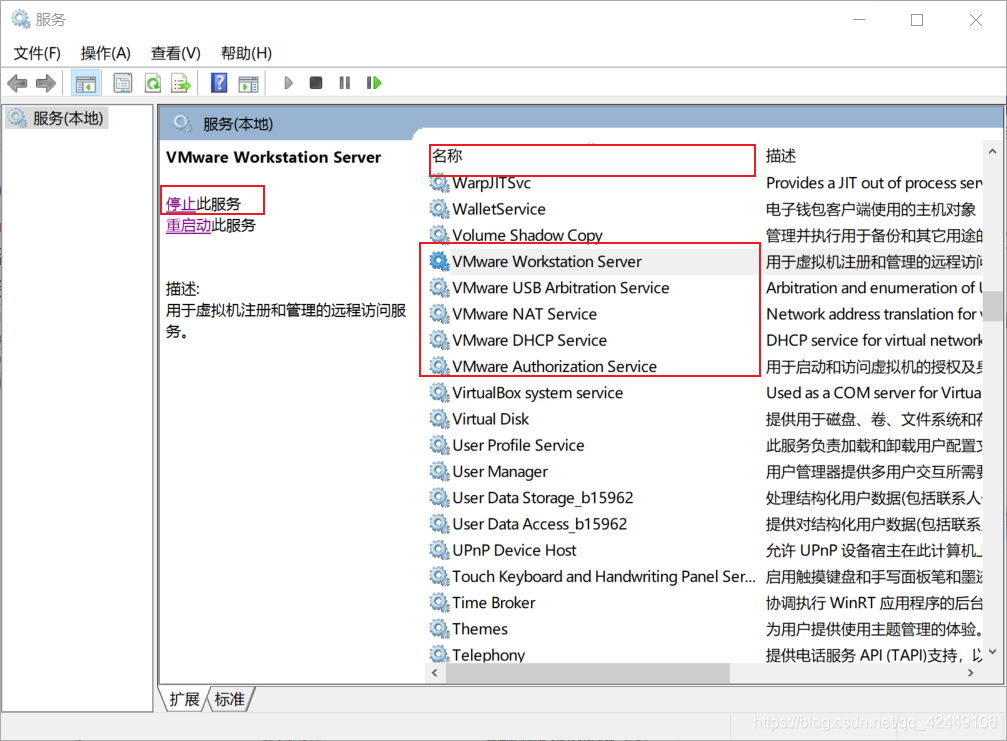Screen dimensions: 1007x741
Task: Open the 帮助(H) menu
Action: tap(246, 53)
